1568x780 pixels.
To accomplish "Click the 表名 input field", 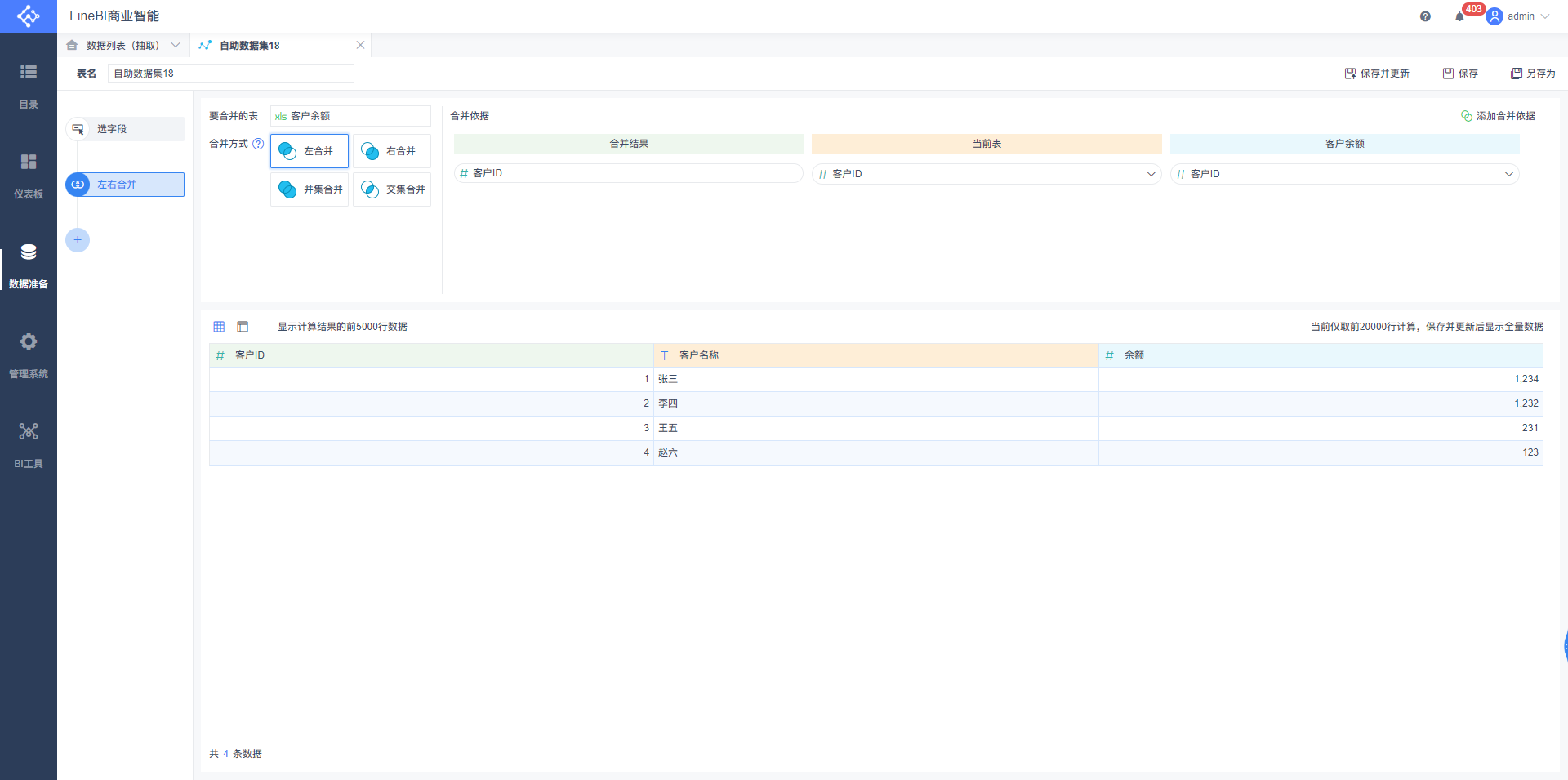I will pyautogui.click(x=231, y=74).
